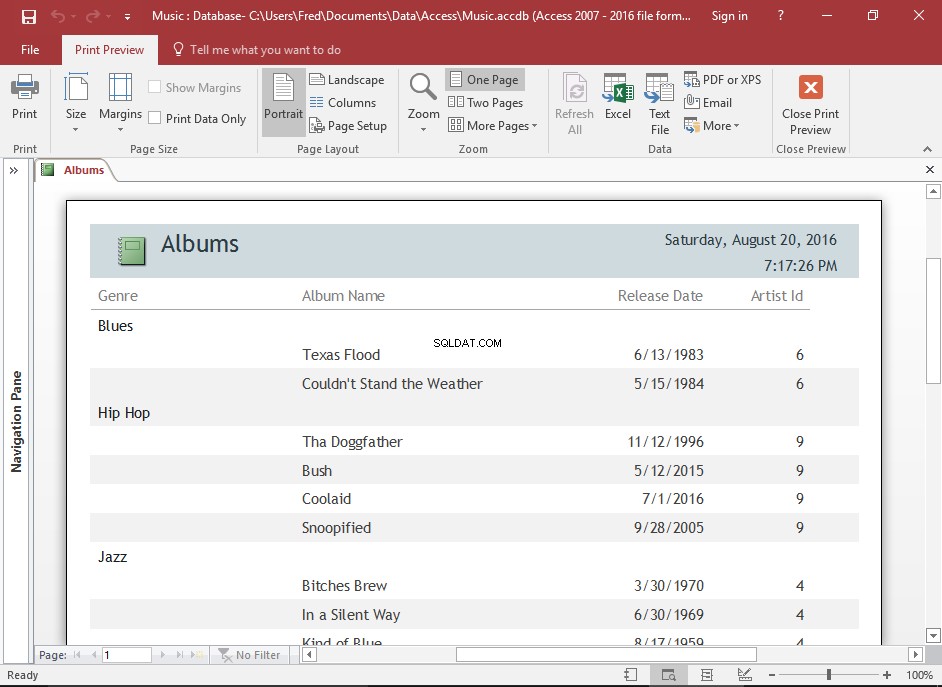This screenshot has width=942, height=687.
Task: Click Refresh All data icon
Action: [x=575, y=88]
